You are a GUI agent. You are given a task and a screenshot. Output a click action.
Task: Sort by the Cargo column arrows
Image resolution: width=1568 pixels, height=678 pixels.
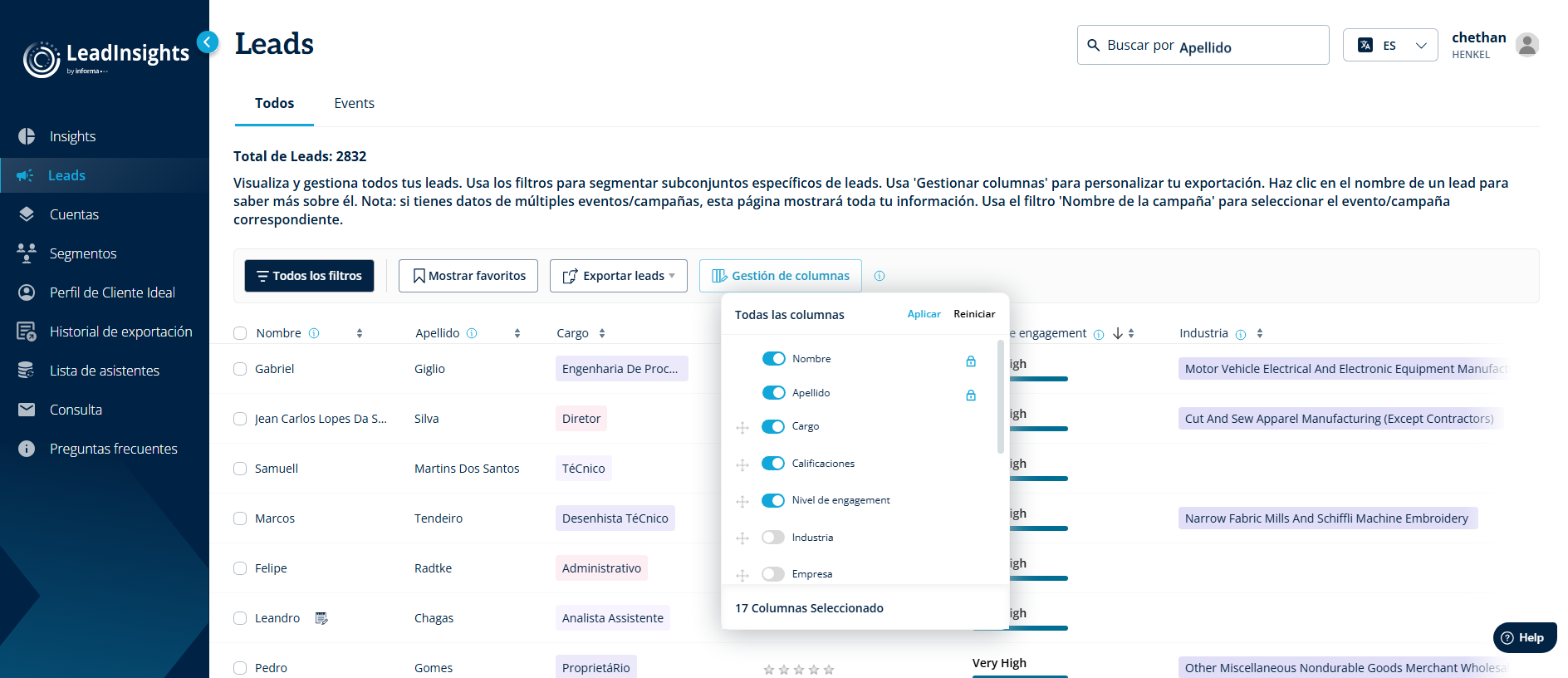pyautogui.click(x=602, y=333)
